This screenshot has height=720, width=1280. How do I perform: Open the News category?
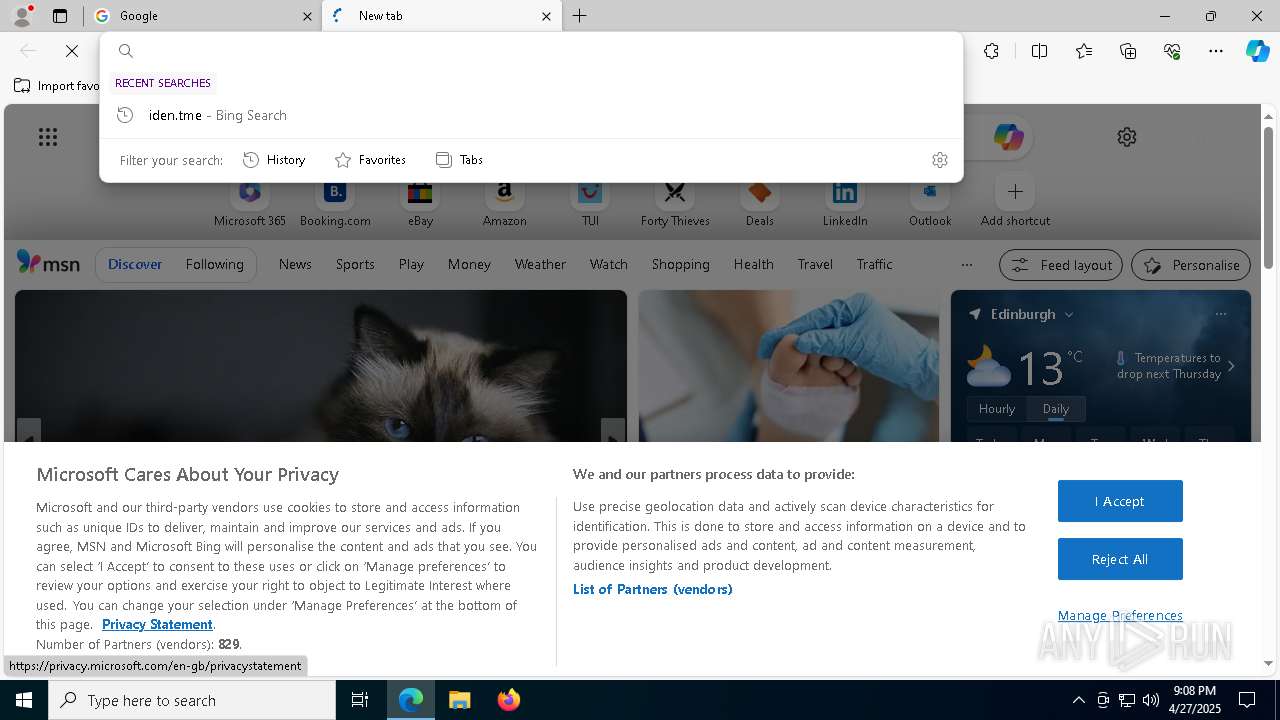coord(295,264)
